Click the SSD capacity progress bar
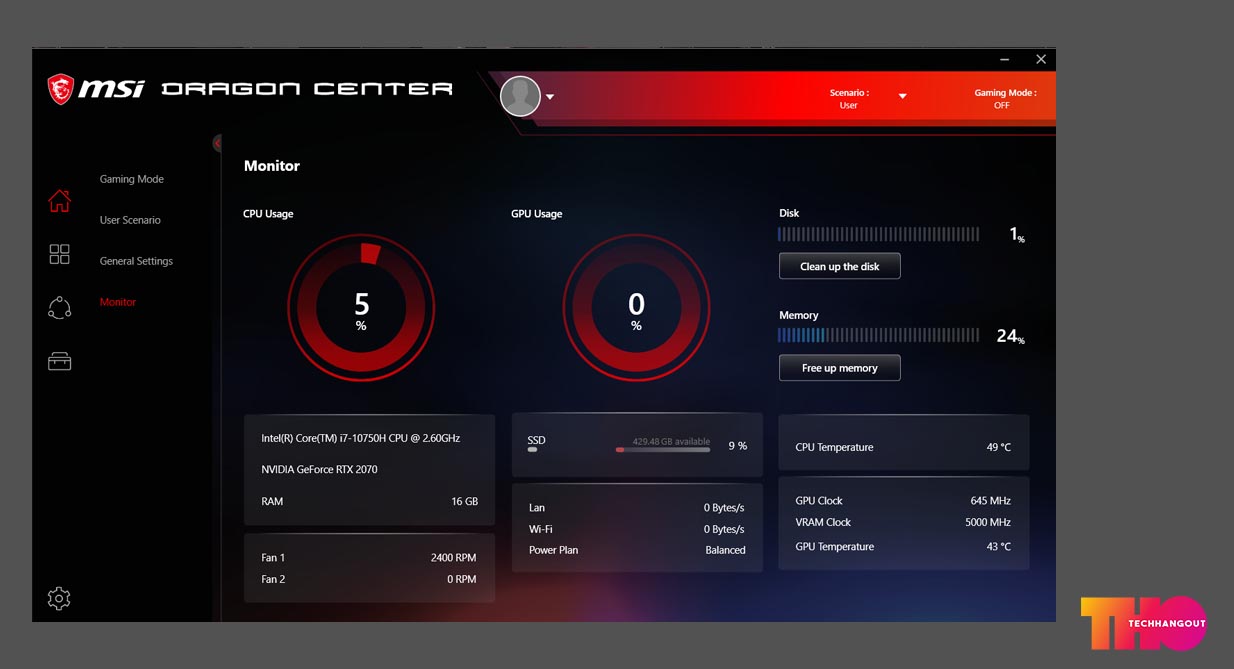 [x=663, y=450]
